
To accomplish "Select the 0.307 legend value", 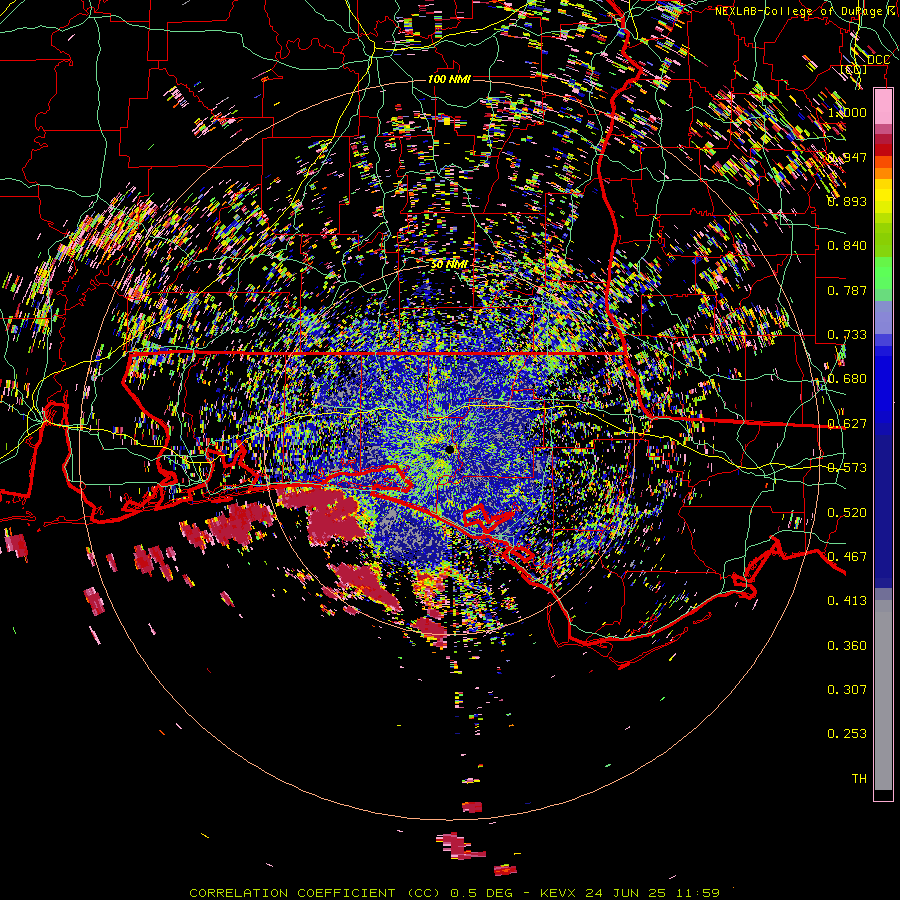I will click(x=847, y=690).
